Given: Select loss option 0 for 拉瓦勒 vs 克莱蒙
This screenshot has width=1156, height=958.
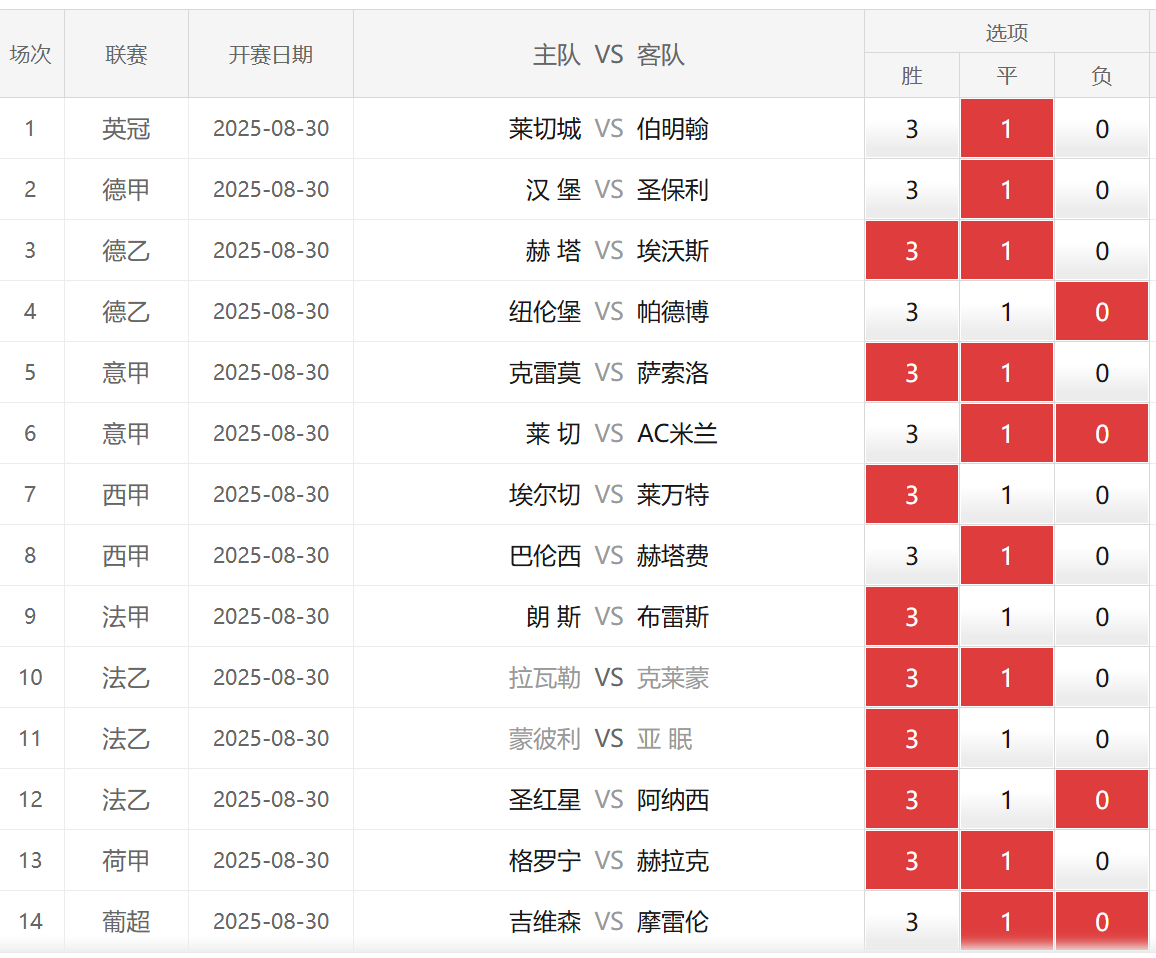Looking at the screenshot, I should (1102, 678).
